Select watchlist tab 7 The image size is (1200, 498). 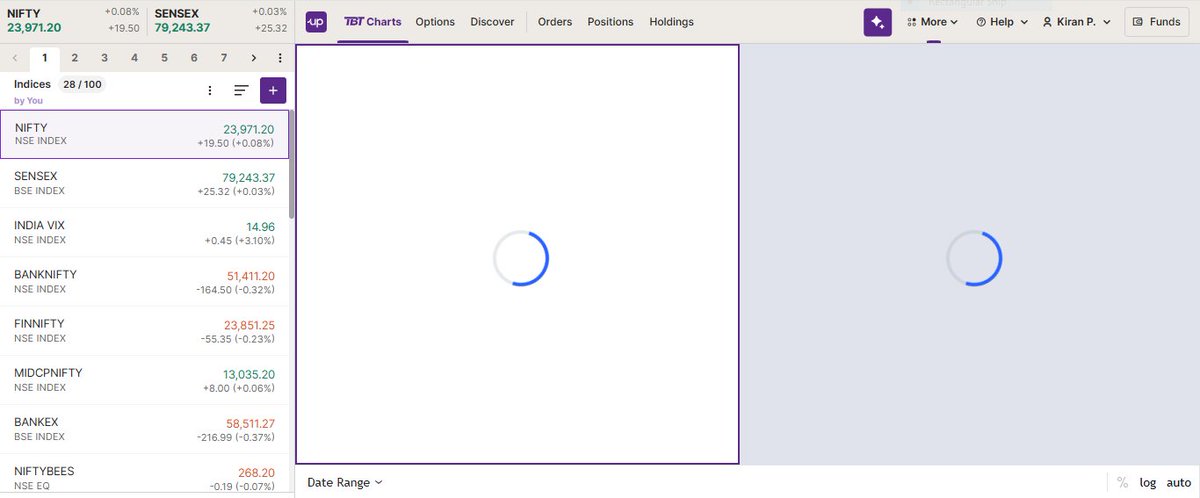224,58
